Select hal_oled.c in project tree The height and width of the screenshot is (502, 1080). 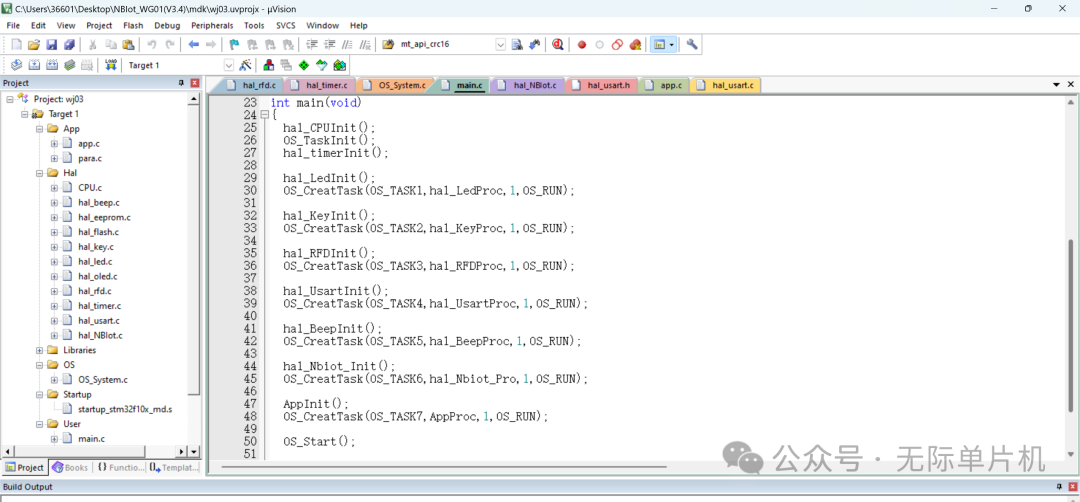click(x=97, y=276)
